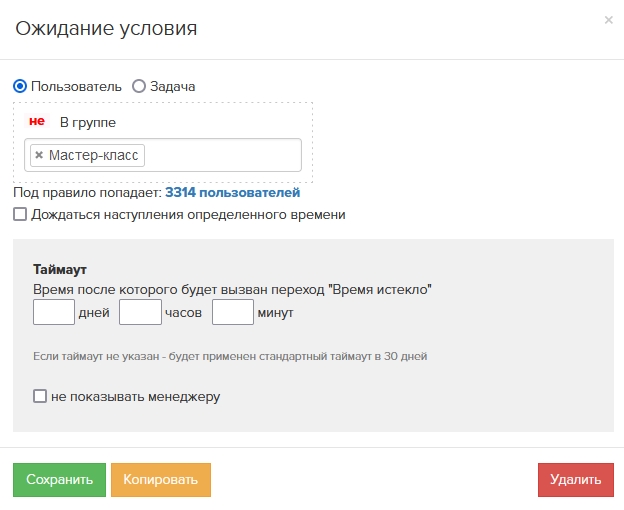Open the 3314 пользователей link

pos(232,192)
